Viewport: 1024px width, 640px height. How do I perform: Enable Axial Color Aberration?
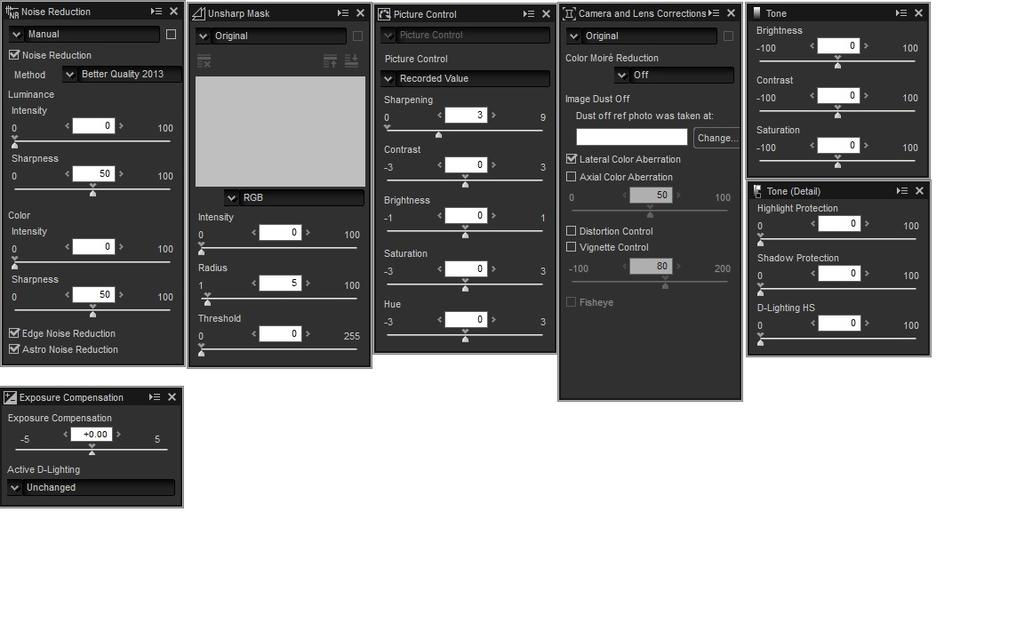coord(571,177)
